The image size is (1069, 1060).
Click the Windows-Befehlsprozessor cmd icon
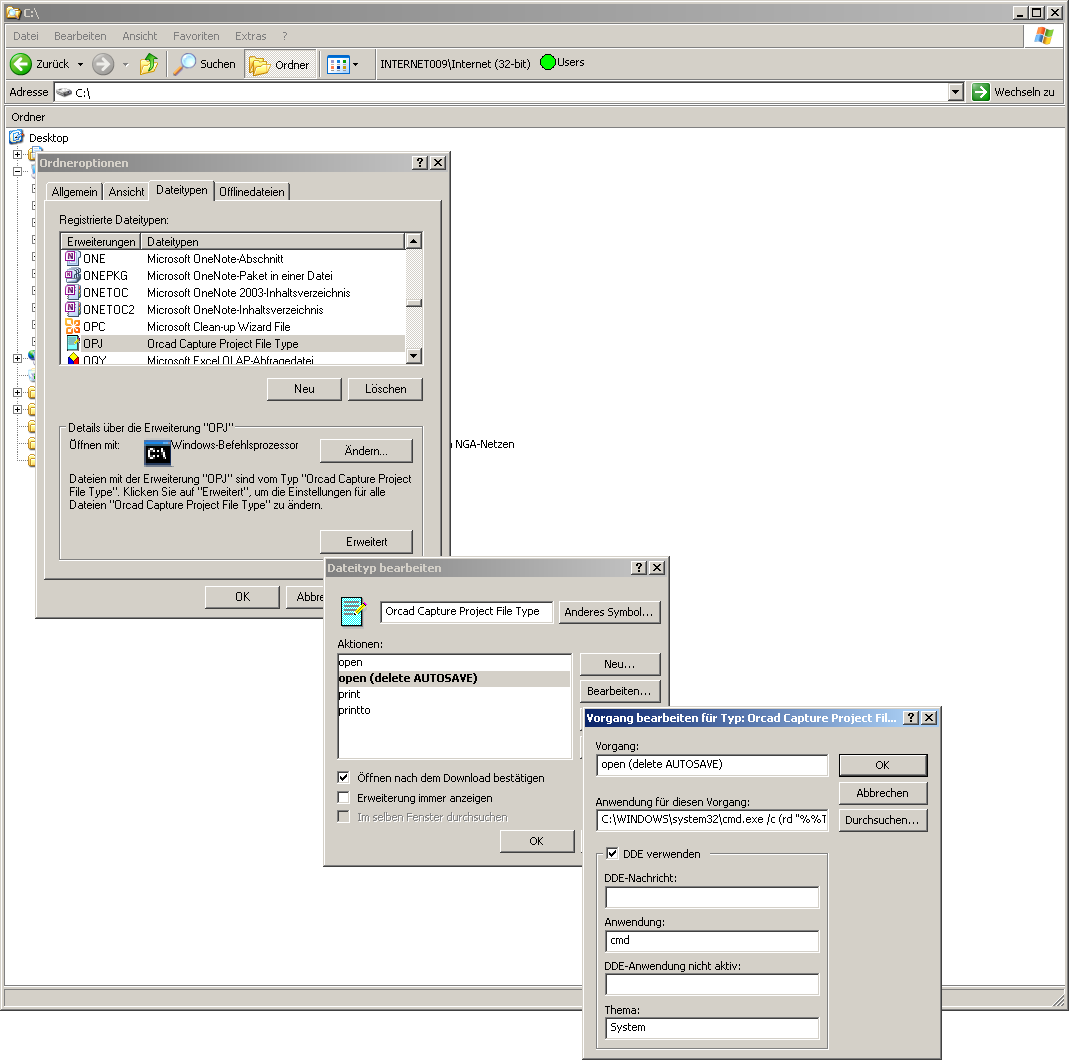point(158,453)
